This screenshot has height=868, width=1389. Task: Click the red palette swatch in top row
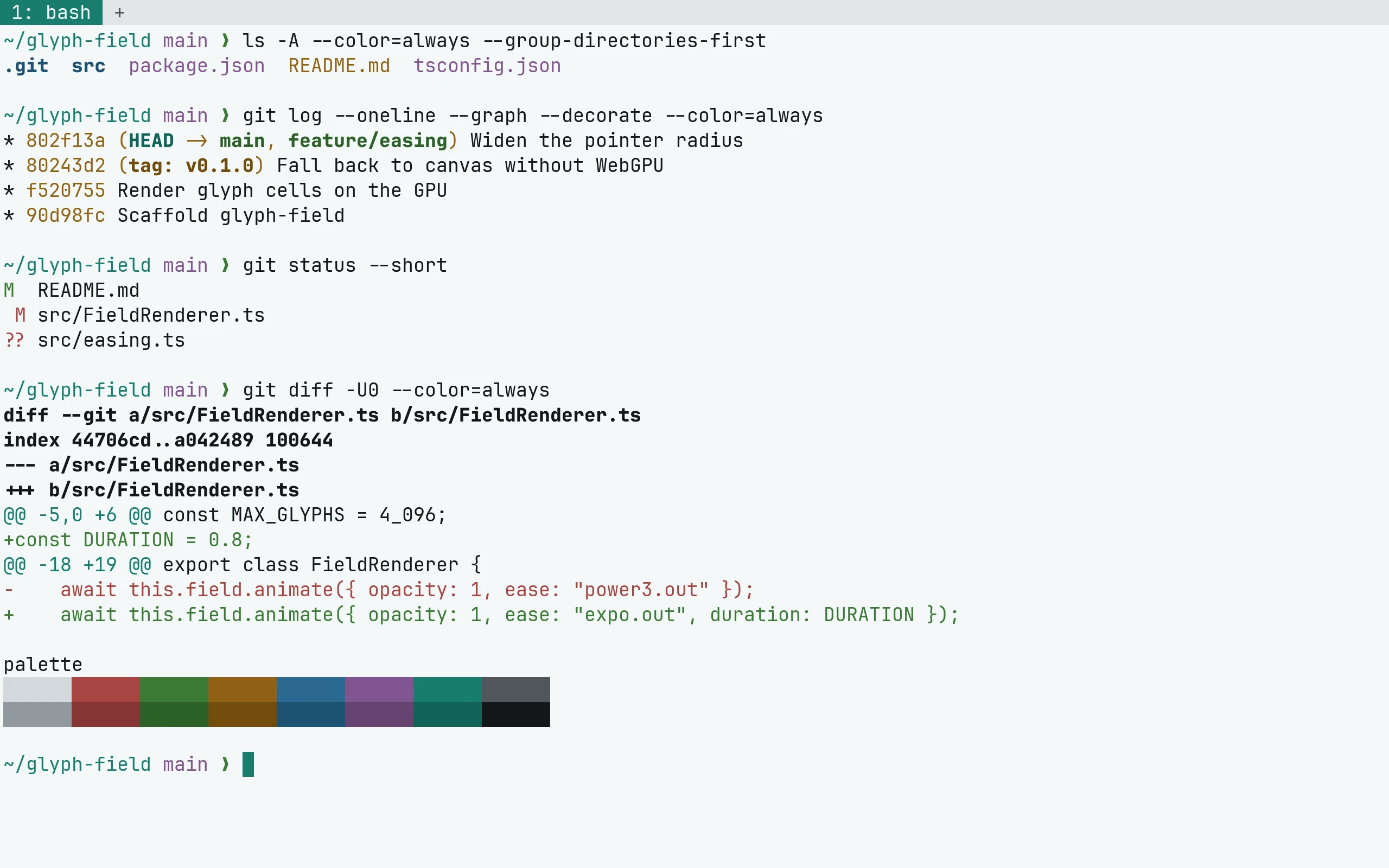pos(106,690)
